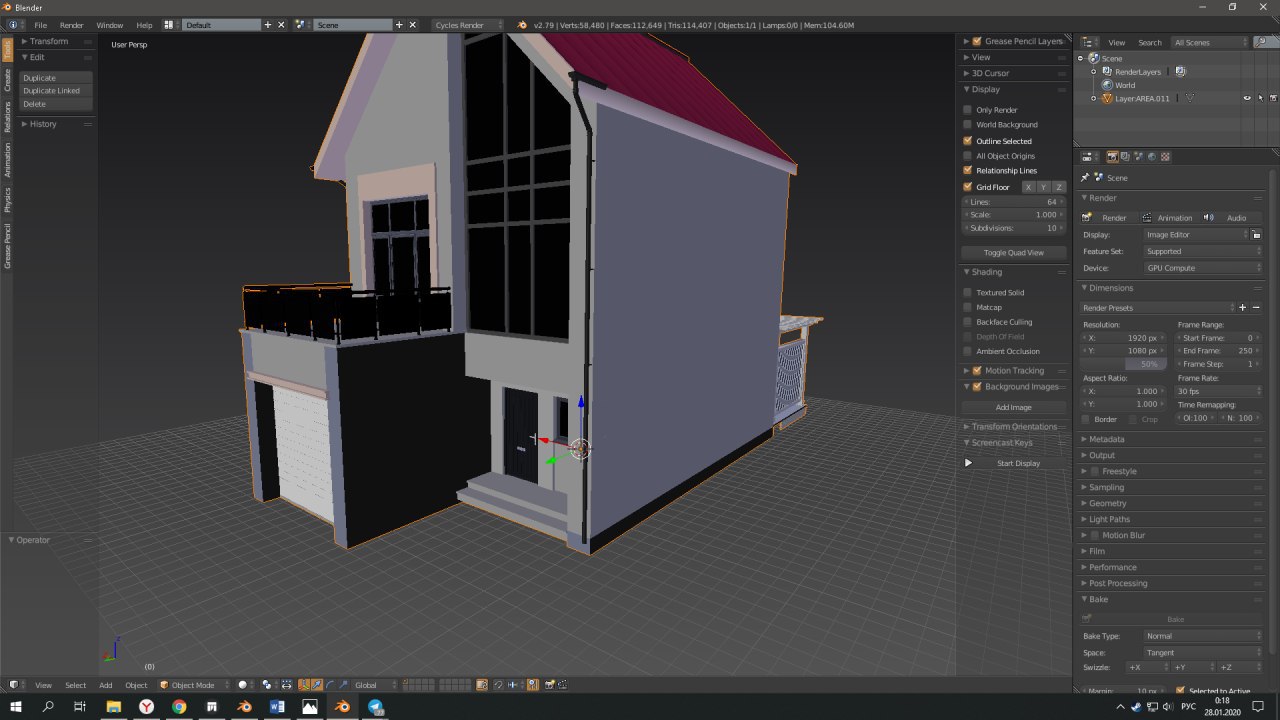This screenshot has width=1280, height=720.
Task: Switch to the Create tab in tool shelf
Action: click(7, 80)
